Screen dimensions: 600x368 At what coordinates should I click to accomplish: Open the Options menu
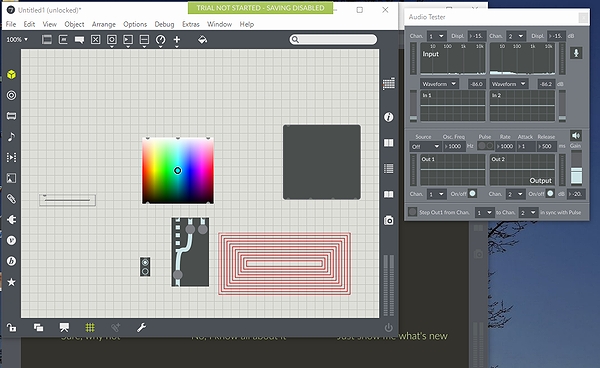[135, 24]
